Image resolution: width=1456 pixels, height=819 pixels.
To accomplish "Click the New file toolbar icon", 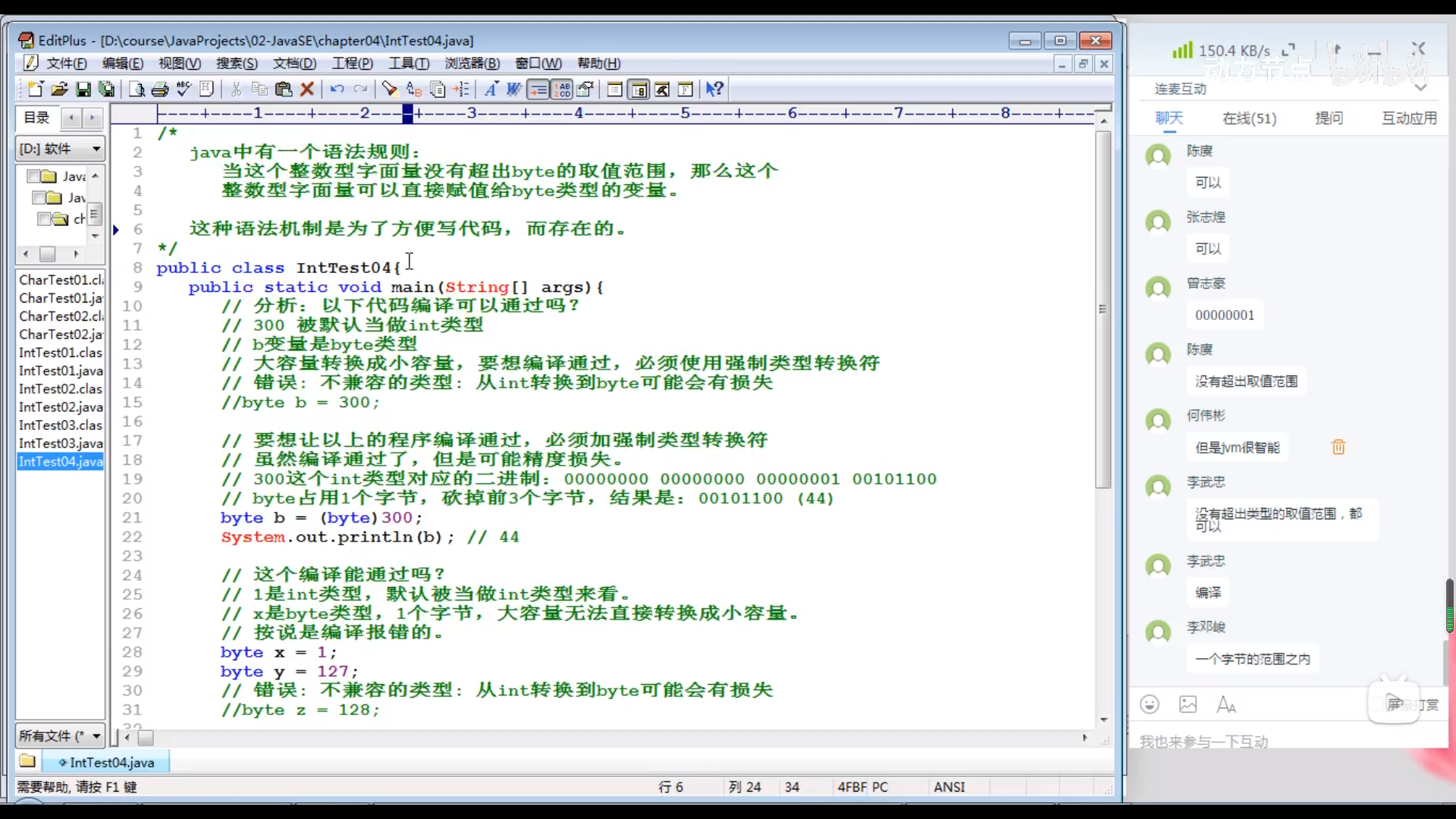I will 35,89.
